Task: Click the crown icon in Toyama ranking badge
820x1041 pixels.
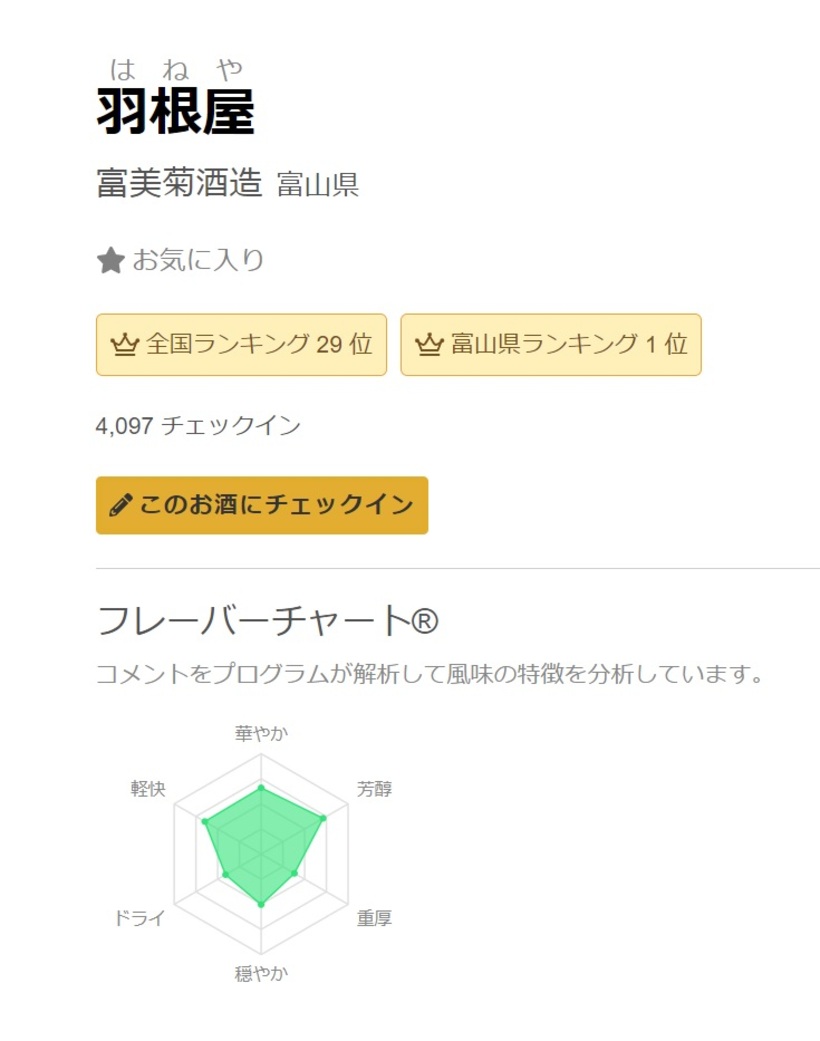Action: coord(429,345)
